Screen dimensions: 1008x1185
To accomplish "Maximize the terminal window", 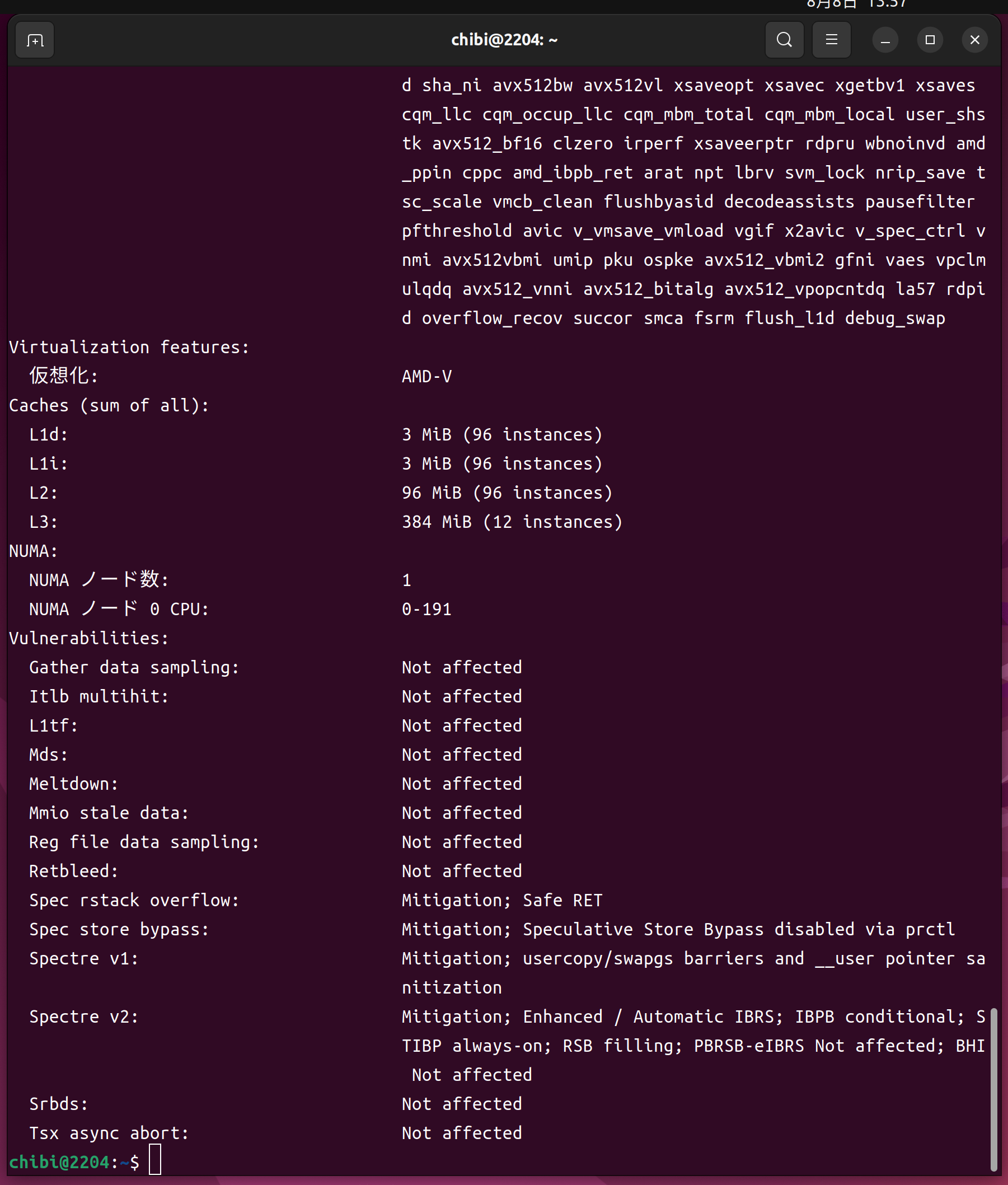I will [x=930, y=40].
